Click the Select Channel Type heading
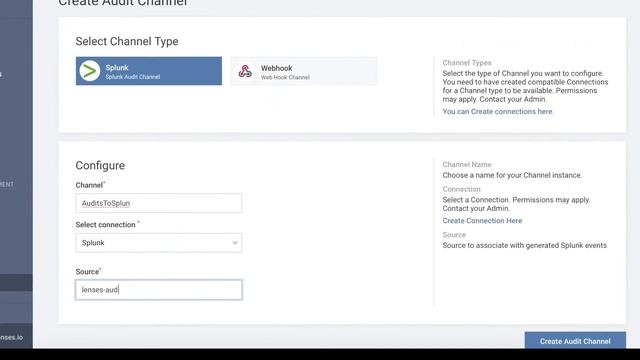The width and height of the screenshot is (640, 360). tap(127, 41)
